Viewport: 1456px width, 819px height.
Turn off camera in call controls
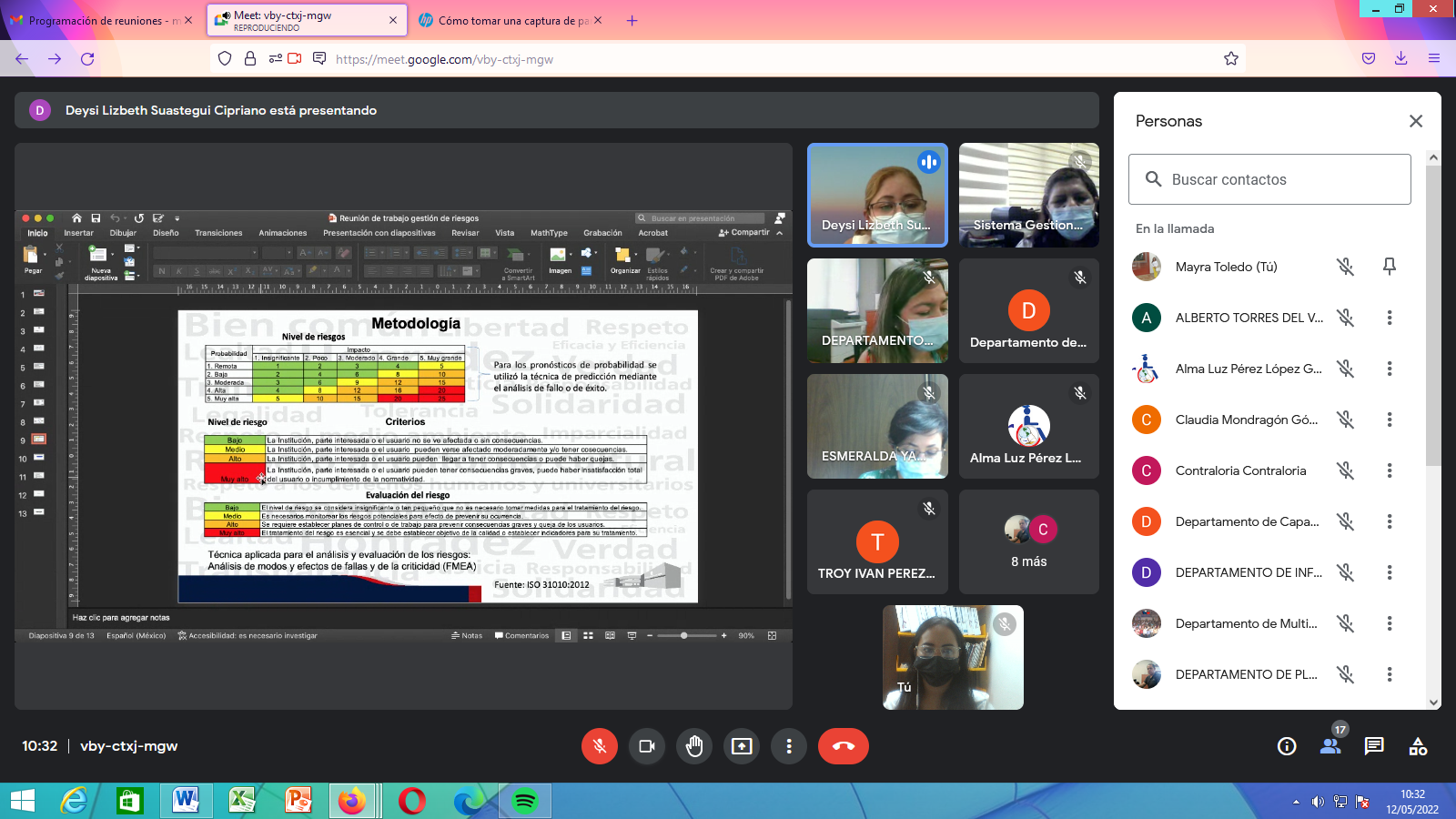647,746
